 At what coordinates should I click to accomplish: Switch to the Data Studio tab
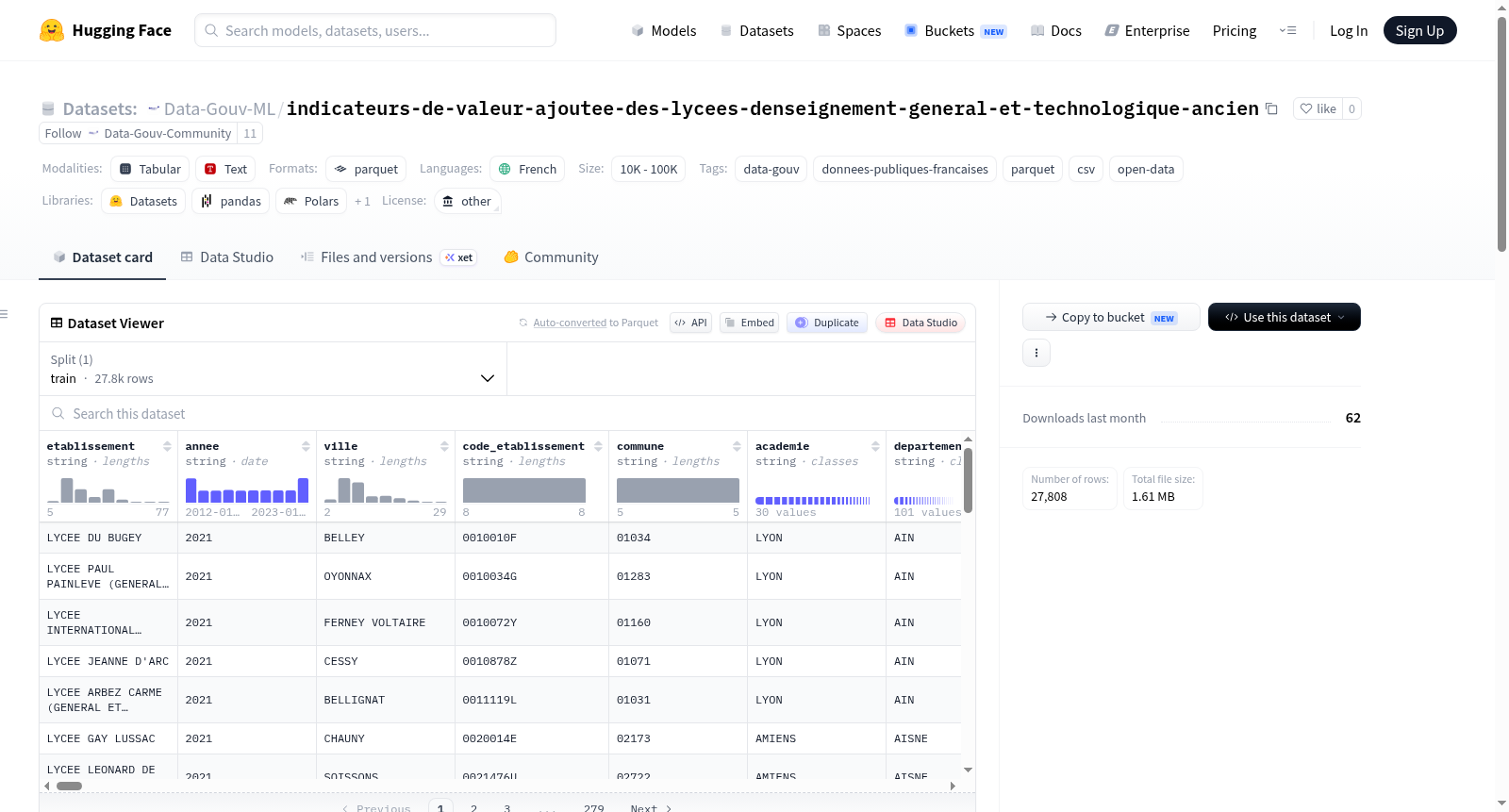pyautogui.click(x=226, y=257)
